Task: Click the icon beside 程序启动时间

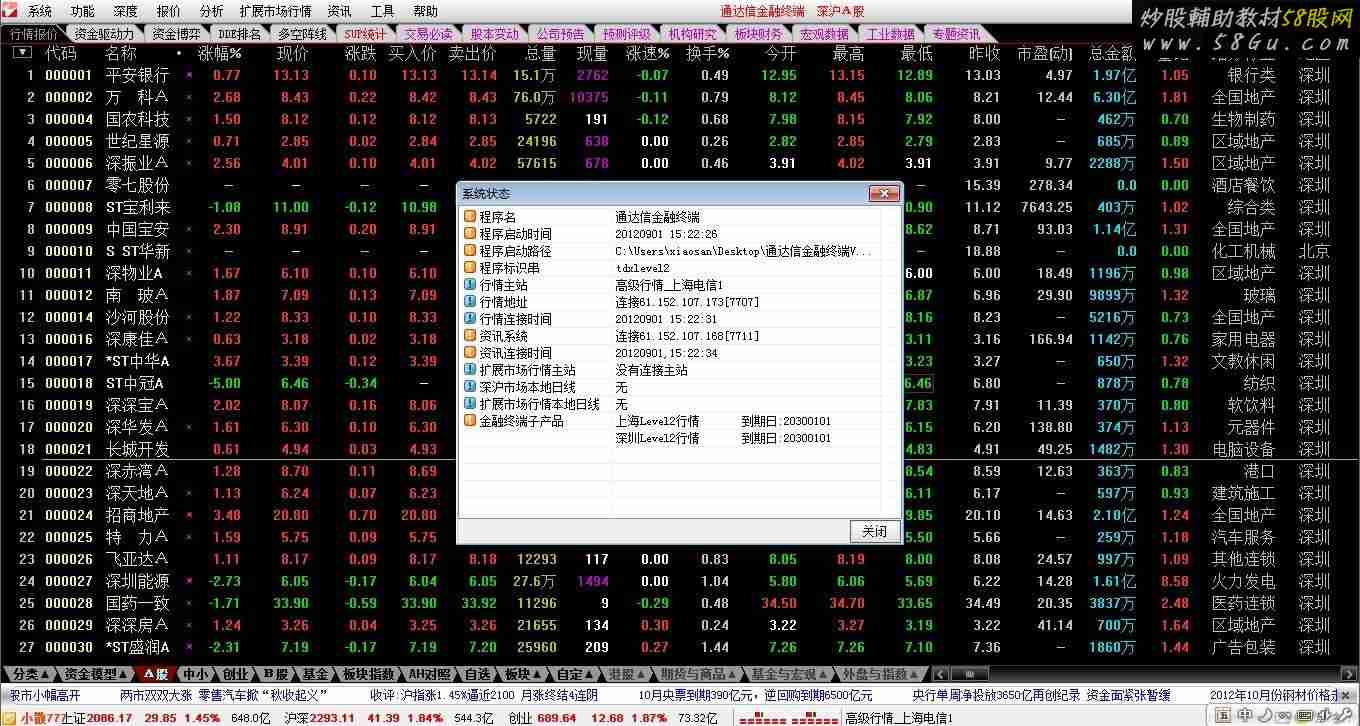Action: [470, 234]
